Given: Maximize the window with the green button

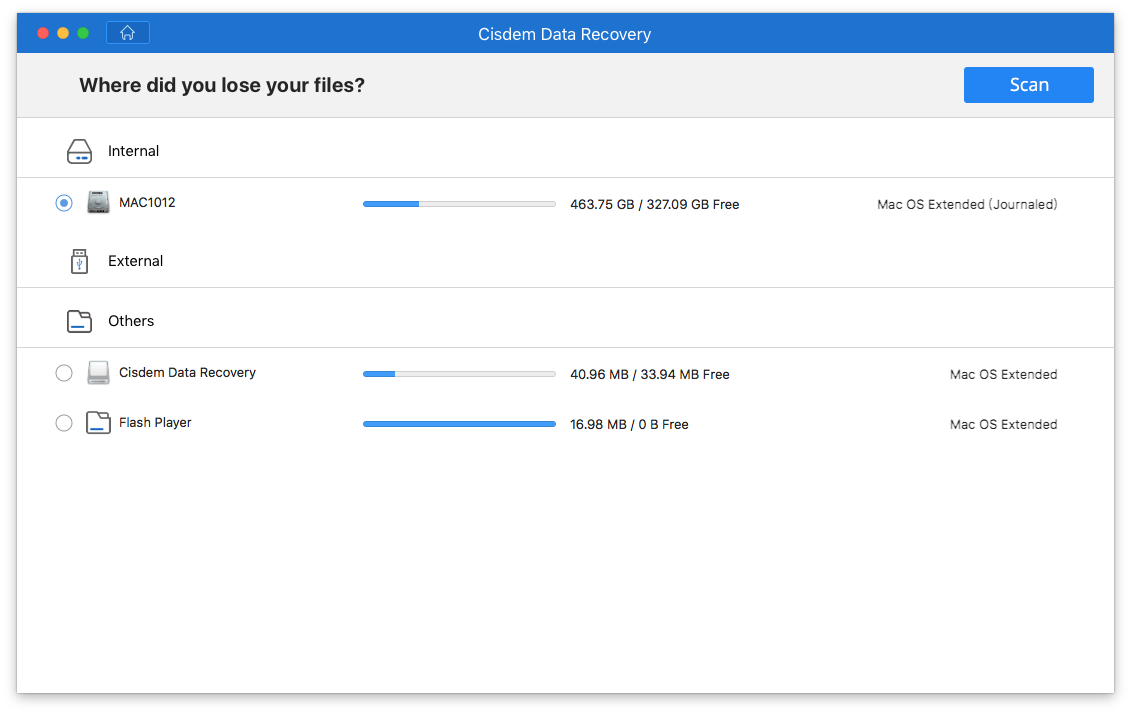Looking at the screenshot, I should pyautogui.click(x=83, y=33).
